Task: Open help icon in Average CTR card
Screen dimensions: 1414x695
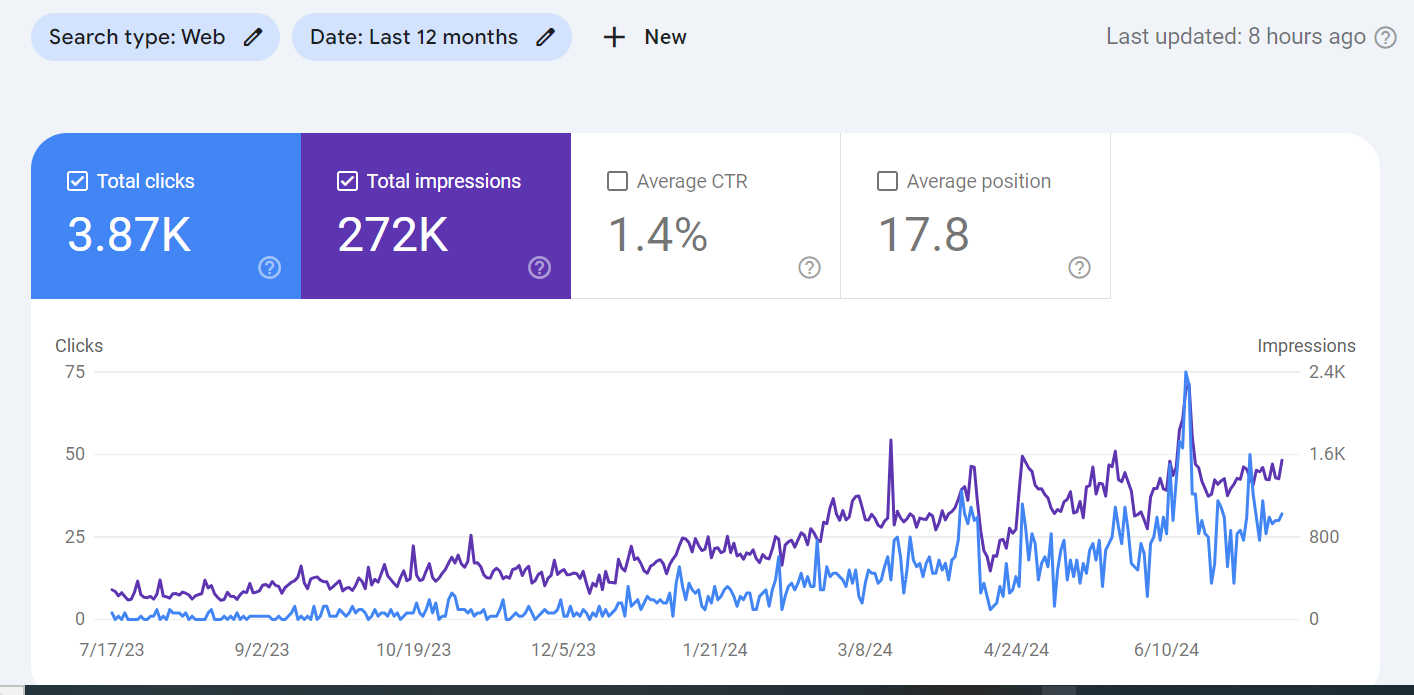Action: pos(809,267)
